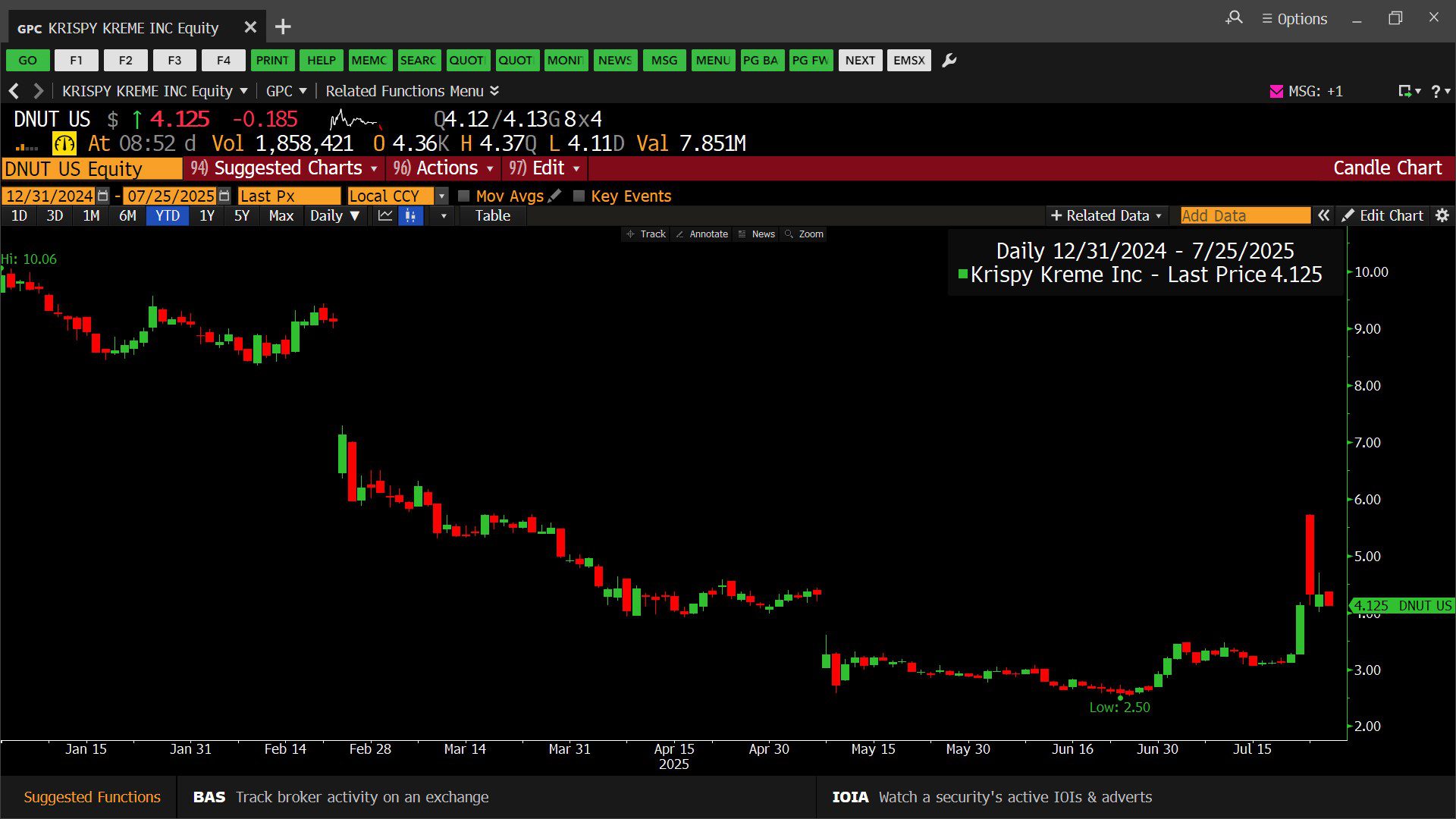Image resolution: width=1456 pixels, height=819 pixels.
Task: Close the KRISPY KREME INC Equity tab
Action: (250, 27)
